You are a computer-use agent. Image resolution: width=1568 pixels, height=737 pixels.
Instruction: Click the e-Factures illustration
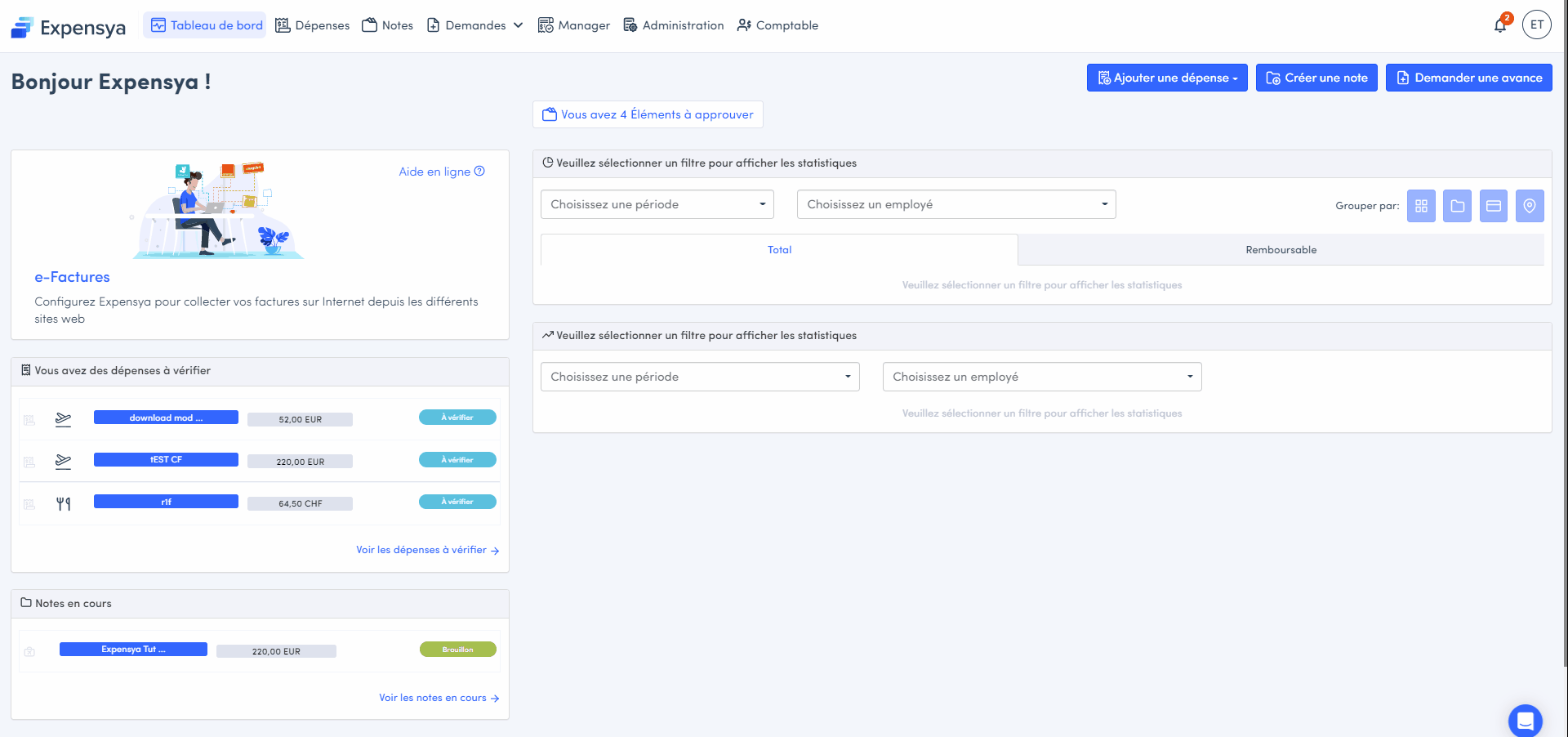pos(218,211)
